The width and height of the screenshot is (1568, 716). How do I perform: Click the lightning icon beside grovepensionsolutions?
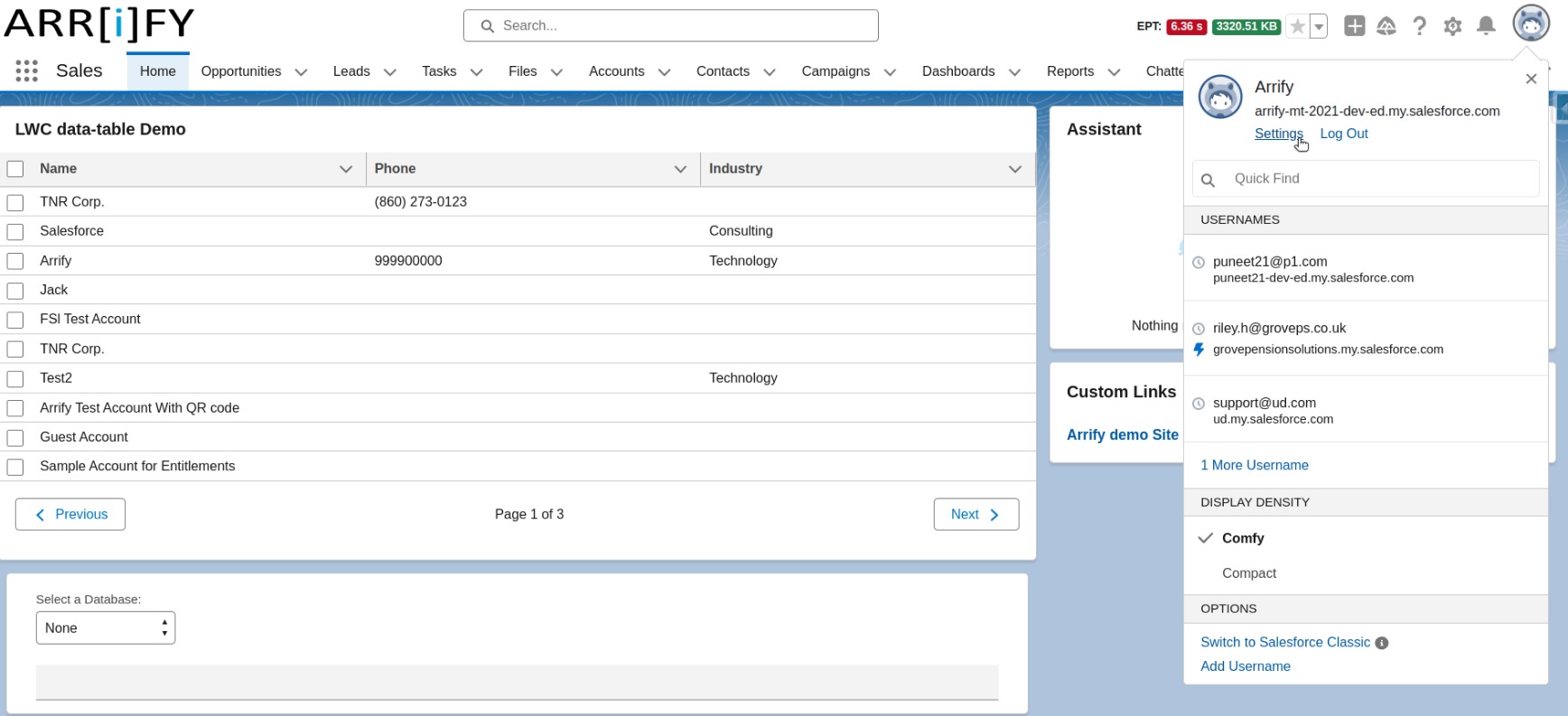coord(1199,349)
